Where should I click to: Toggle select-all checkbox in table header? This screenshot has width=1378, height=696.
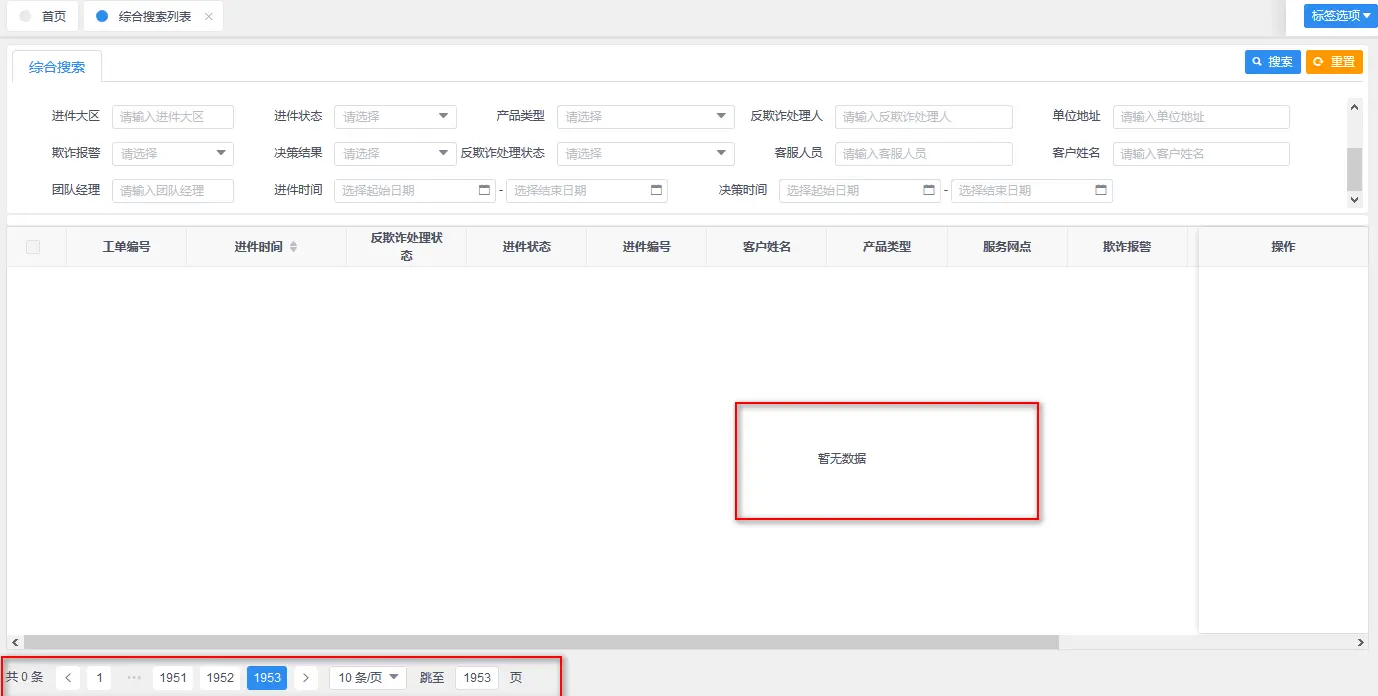(33, 247)
